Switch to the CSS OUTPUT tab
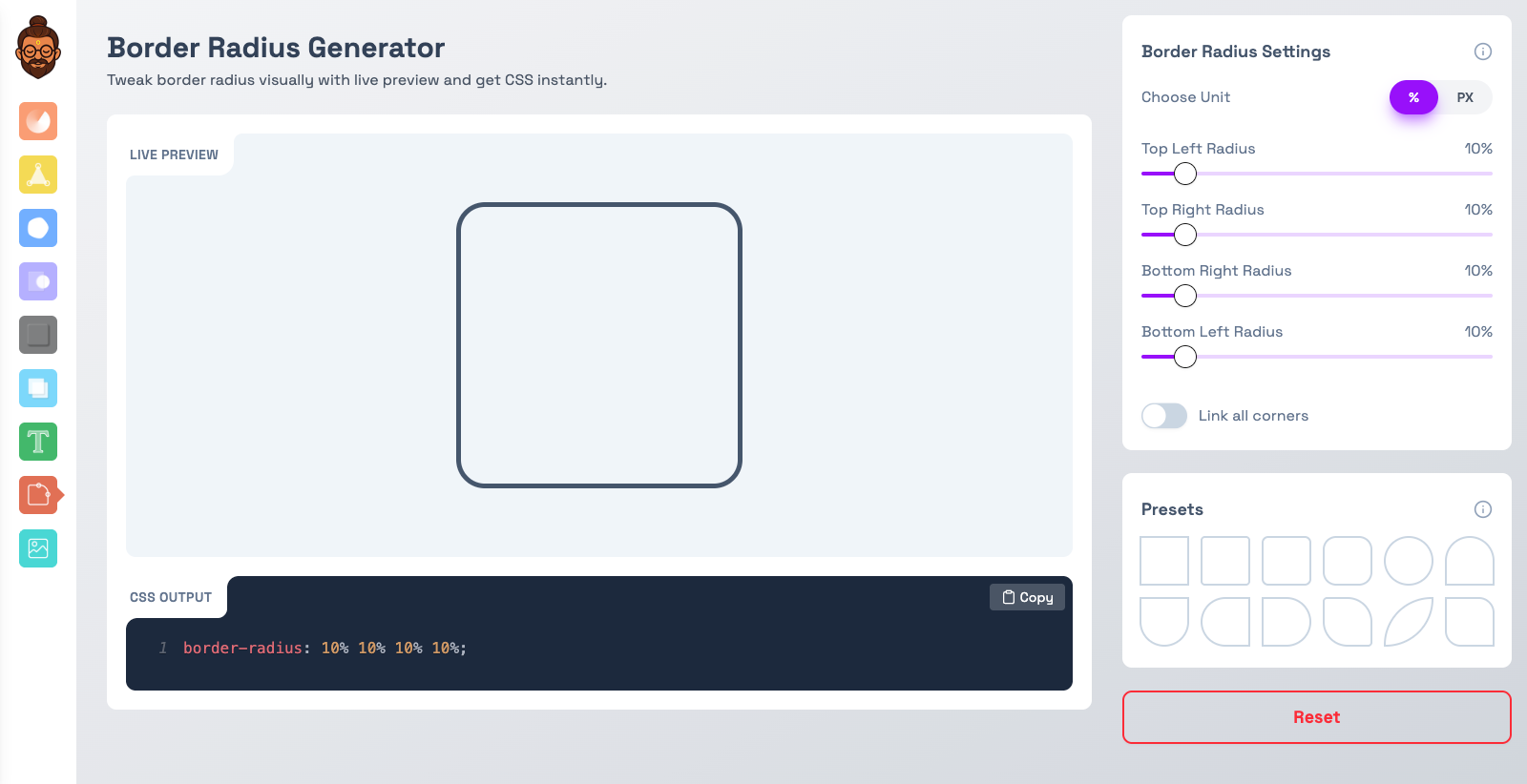 tap(171, 597)
